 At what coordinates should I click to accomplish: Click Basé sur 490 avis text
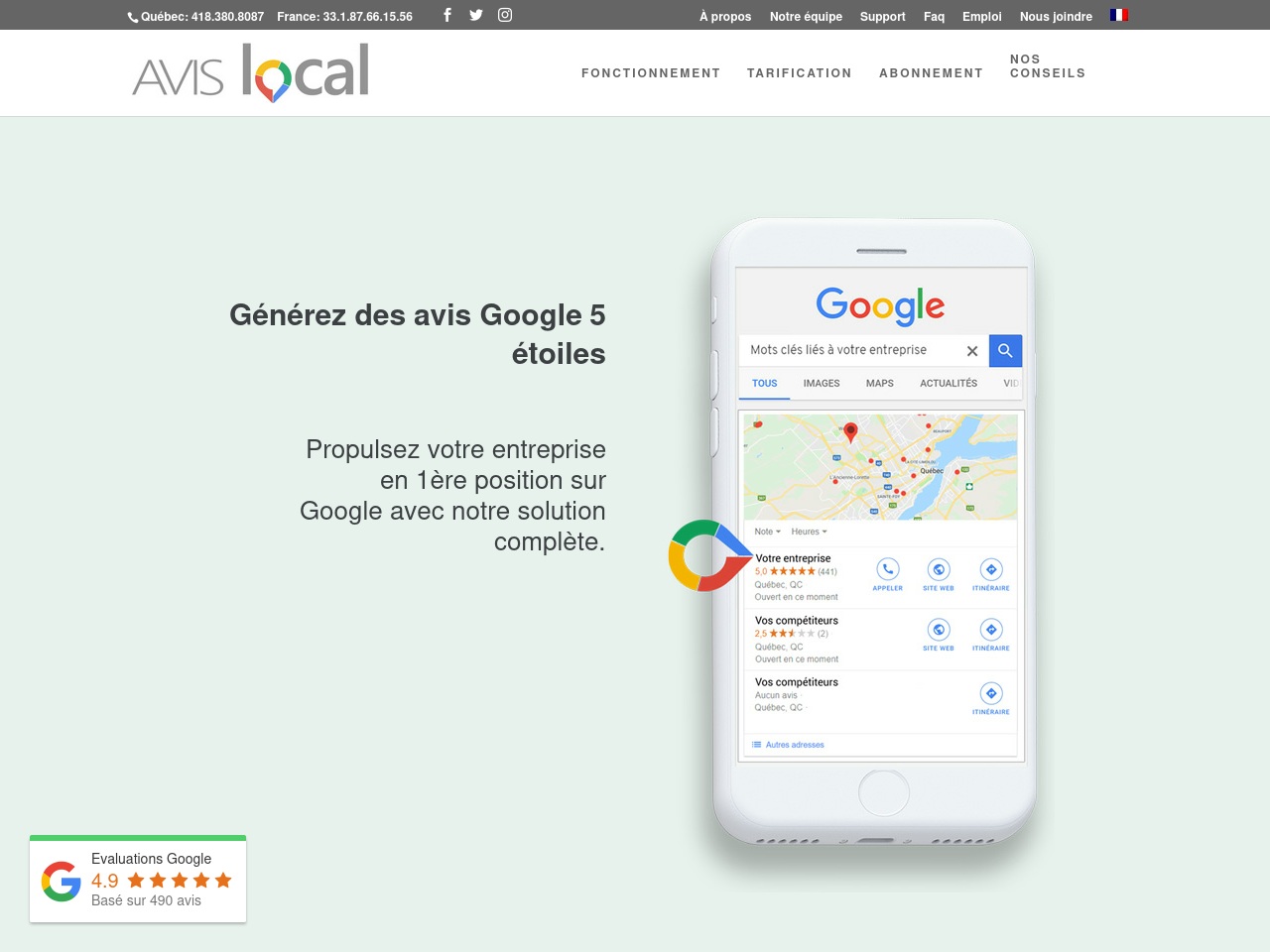(146, 900)
